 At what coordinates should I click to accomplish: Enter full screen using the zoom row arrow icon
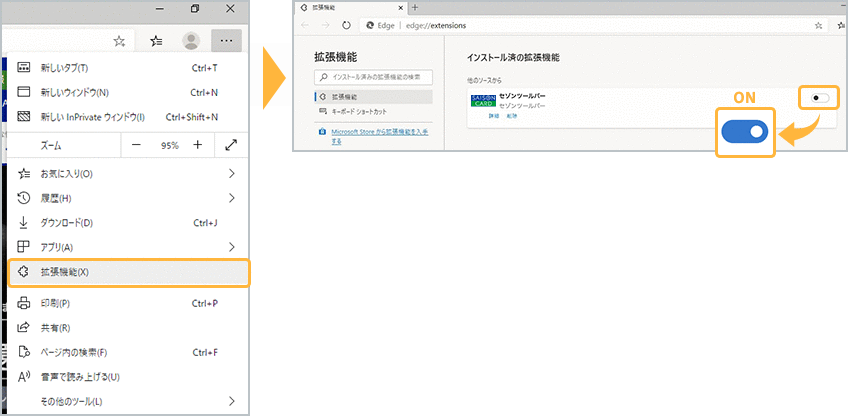pos(231,145)
